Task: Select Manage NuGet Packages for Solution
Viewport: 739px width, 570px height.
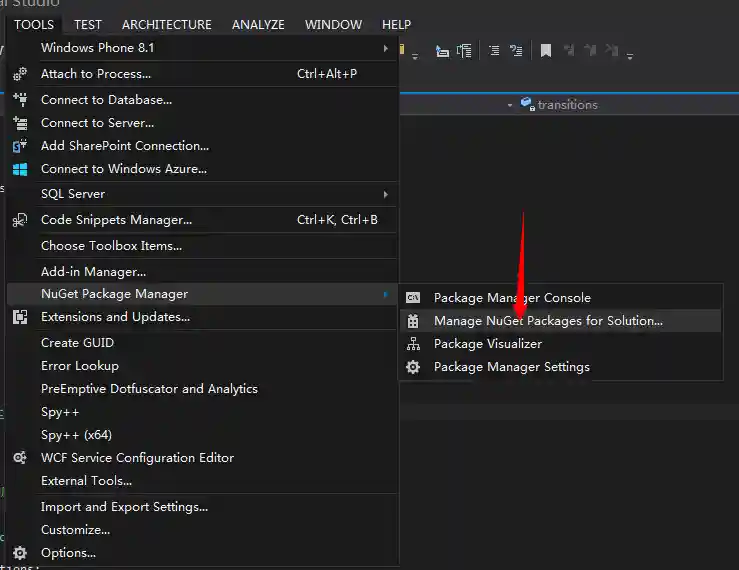Action: [x=548, y=321]
